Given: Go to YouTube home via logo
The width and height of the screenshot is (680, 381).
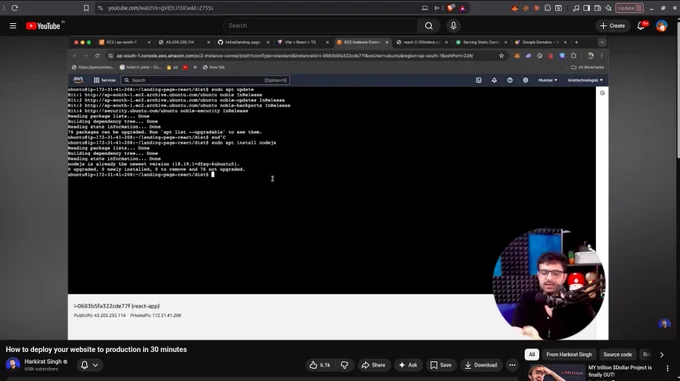Looking at the screenshot, I should click(43, 26).
